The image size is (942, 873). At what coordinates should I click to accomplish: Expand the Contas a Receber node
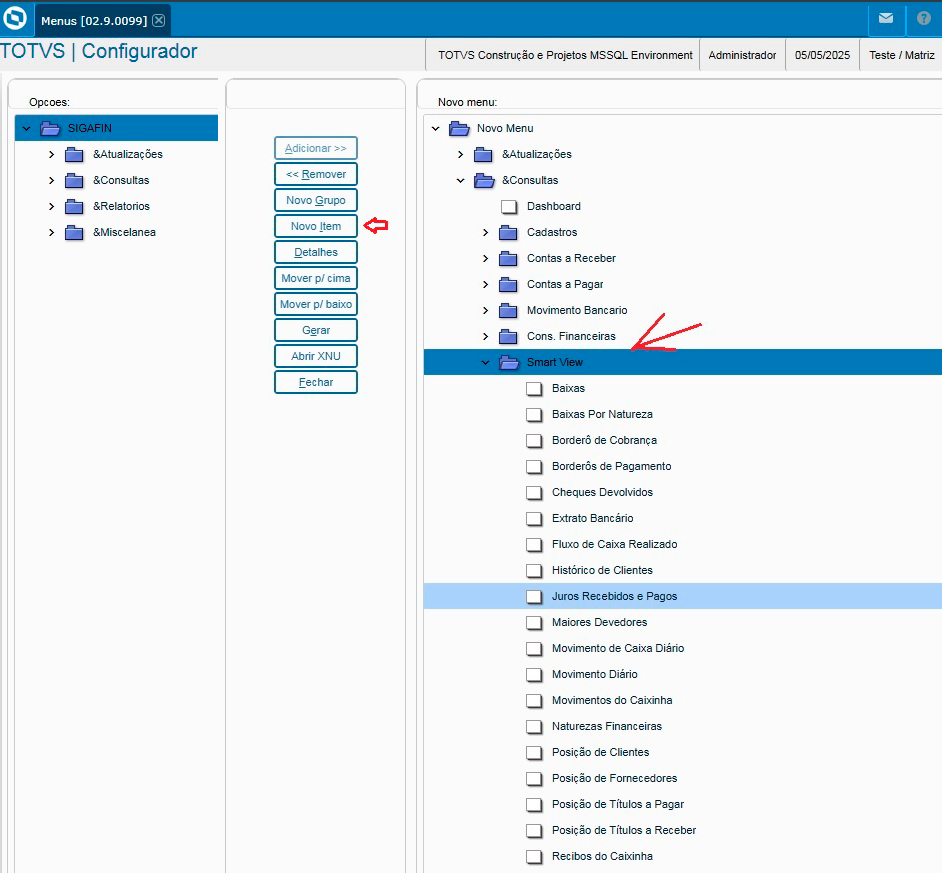click(485, 258)
